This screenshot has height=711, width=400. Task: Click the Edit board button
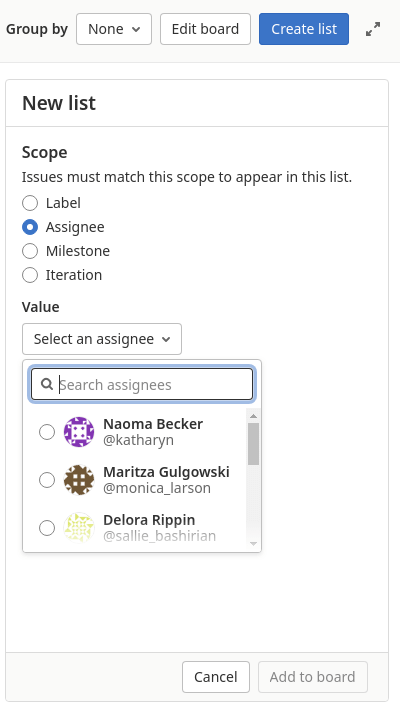point(205,29)
